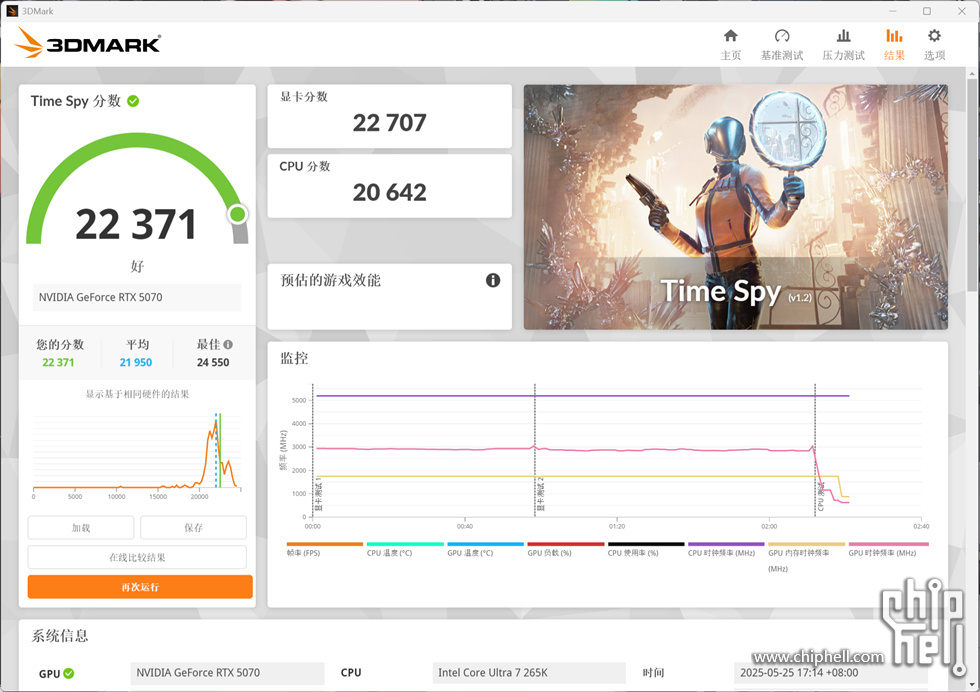
Task: Click the Time Spy 分数 title
Action: (x=76, y=101)
